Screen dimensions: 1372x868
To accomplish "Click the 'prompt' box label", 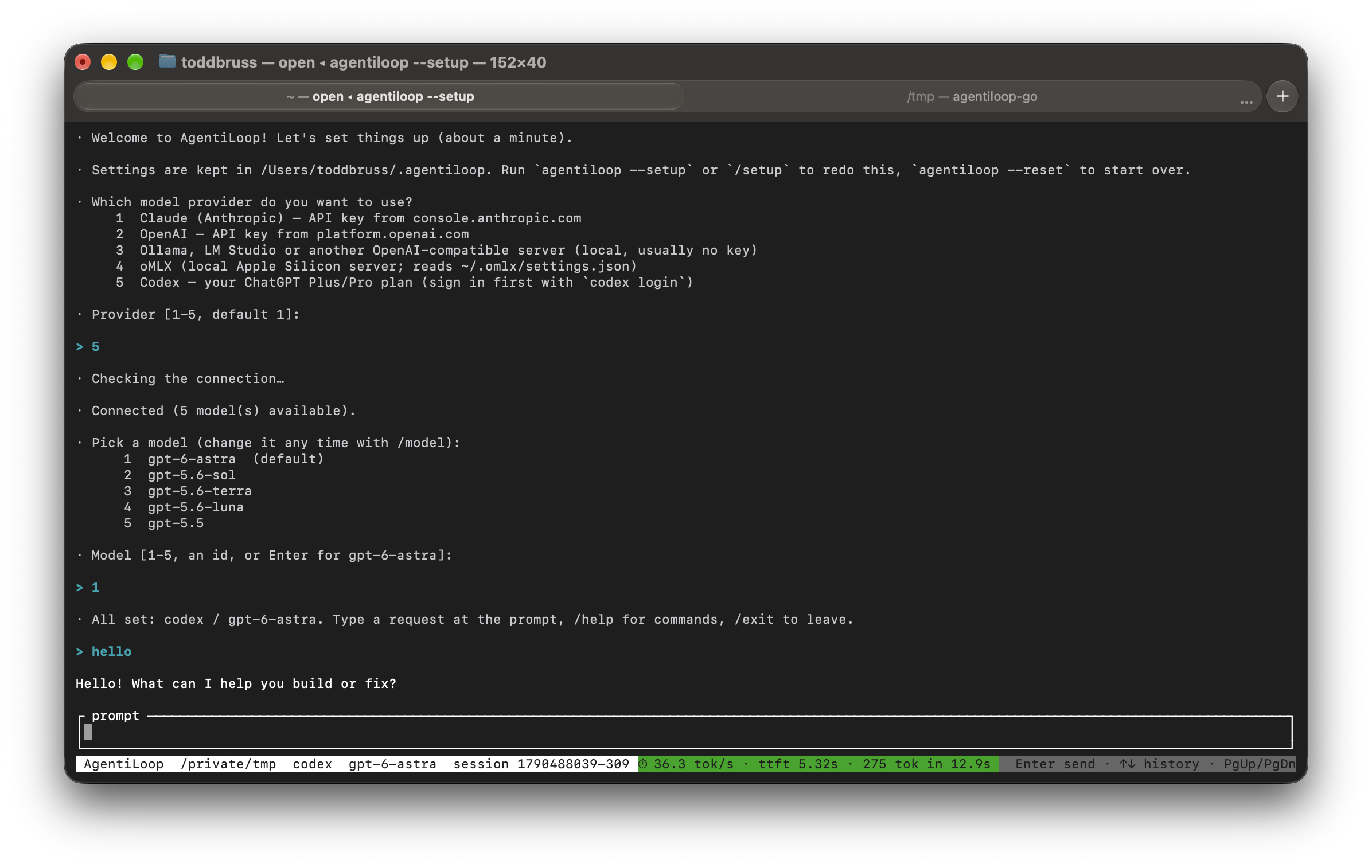I will pyautogui.click(x=115, y=715).
